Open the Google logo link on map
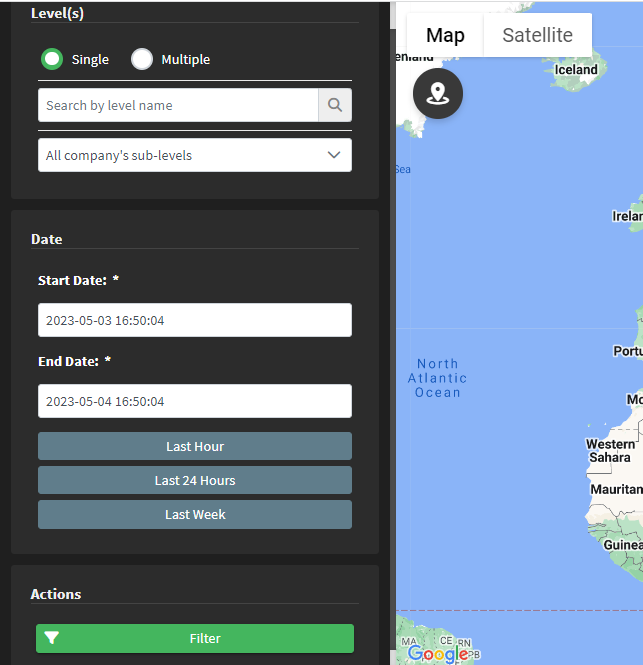 pyautogui.click(x=439, y=654)
